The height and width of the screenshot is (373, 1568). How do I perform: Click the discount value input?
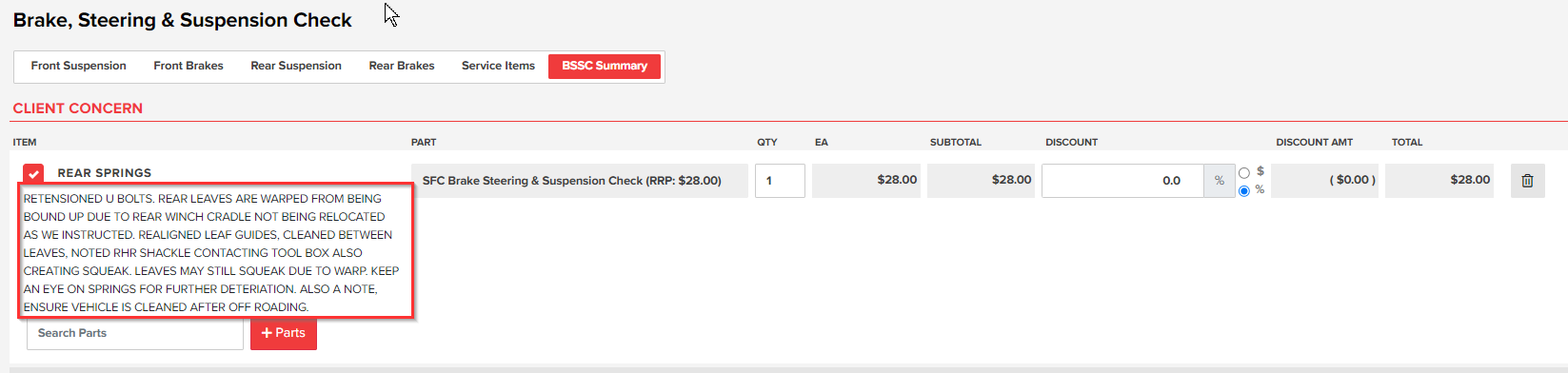pos(1123,181)
